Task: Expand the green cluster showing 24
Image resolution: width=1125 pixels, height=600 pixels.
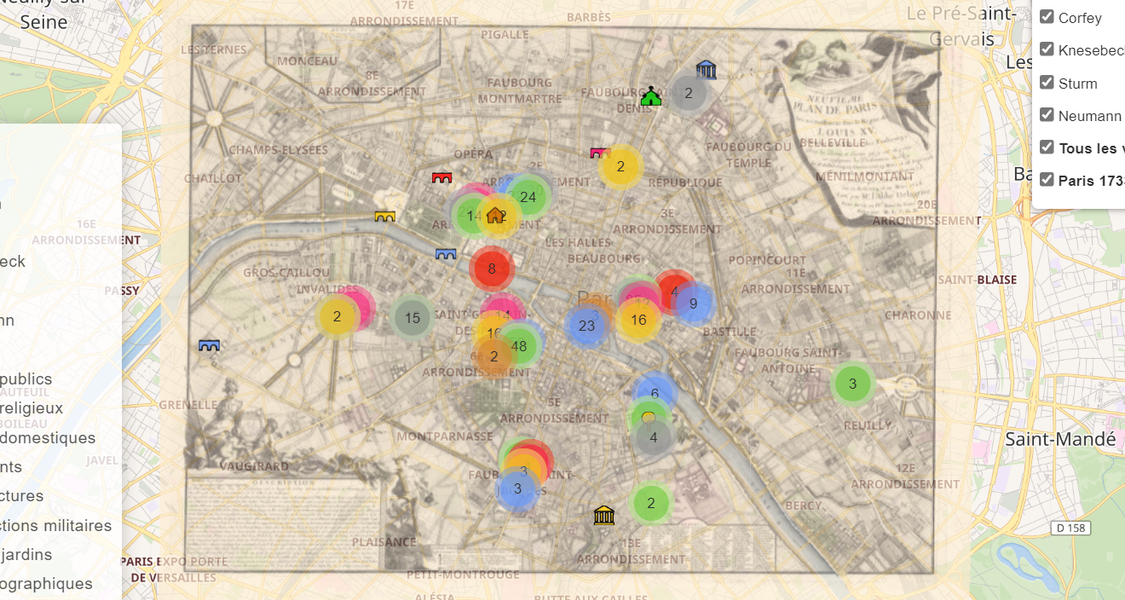Action: coord(528,197)
